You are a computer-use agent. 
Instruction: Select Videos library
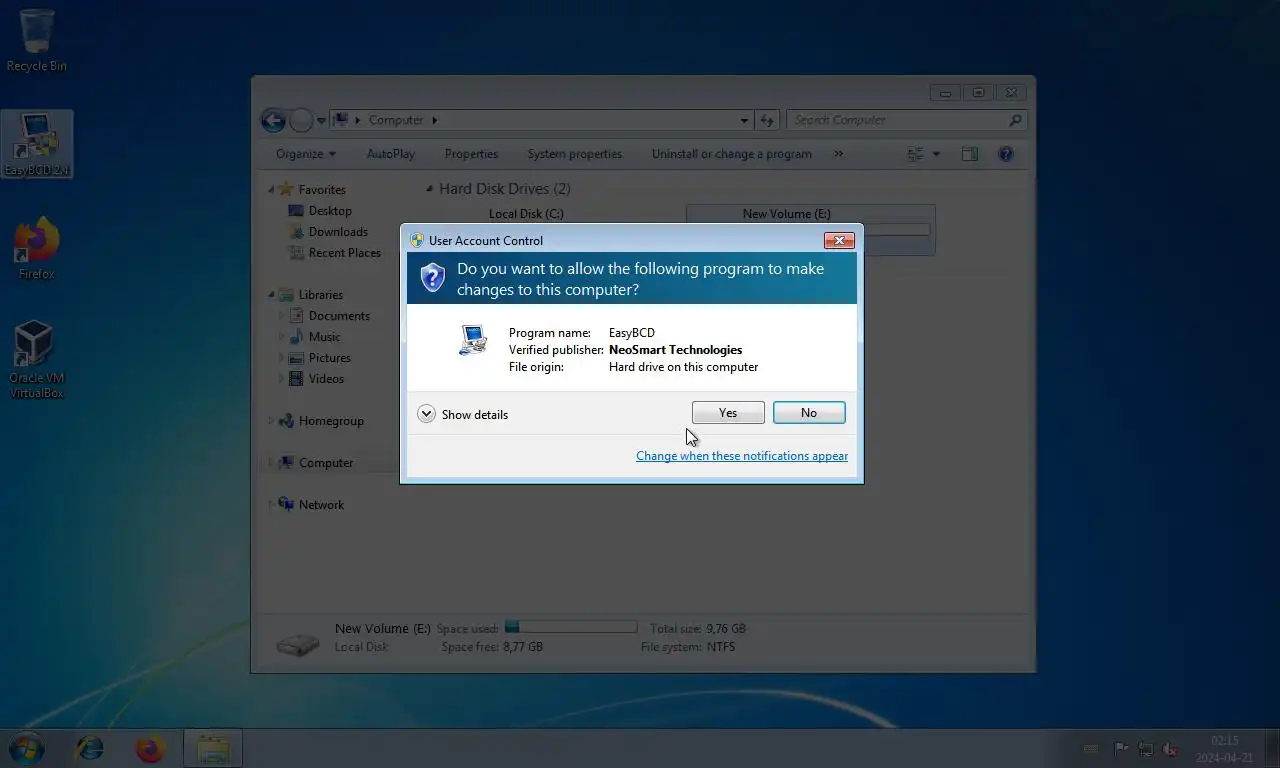[x=326, y=379]
